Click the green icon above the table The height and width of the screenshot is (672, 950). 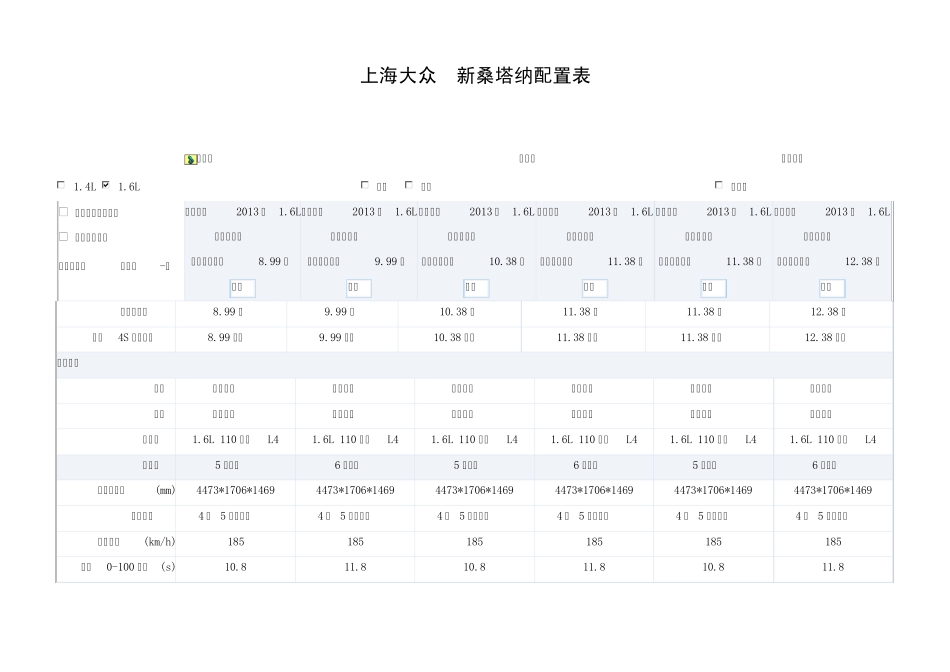191,159
